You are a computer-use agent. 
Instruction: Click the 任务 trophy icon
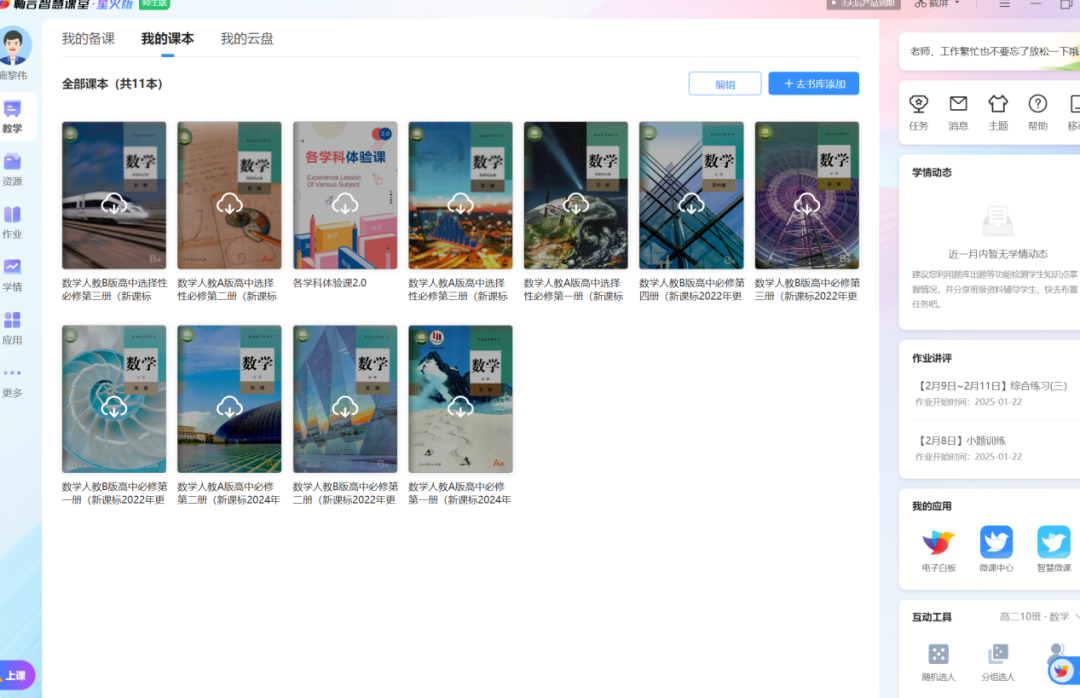click(x=918, y=111)
